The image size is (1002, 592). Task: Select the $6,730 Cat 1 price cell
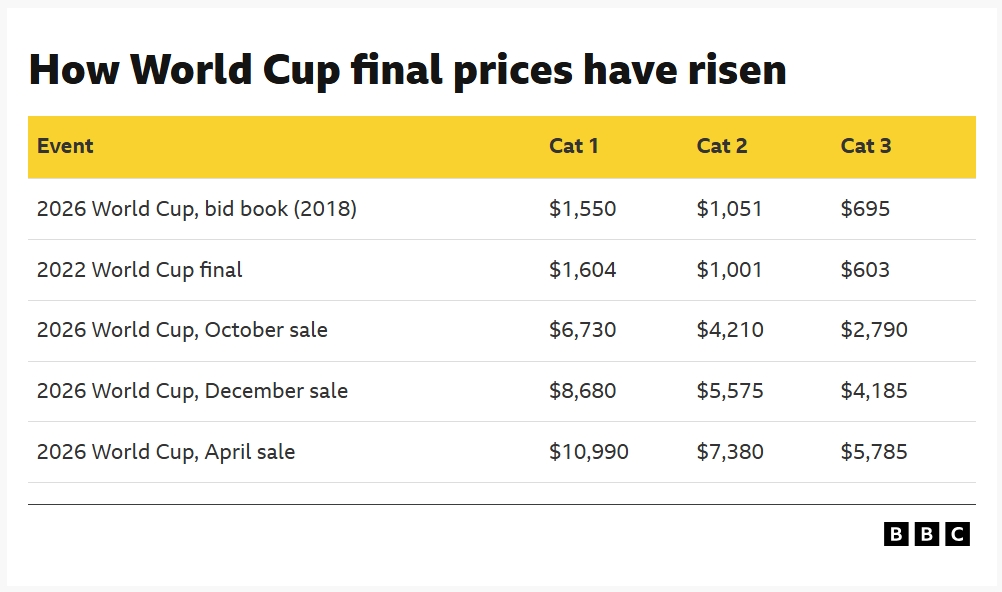tap(582, 330)
